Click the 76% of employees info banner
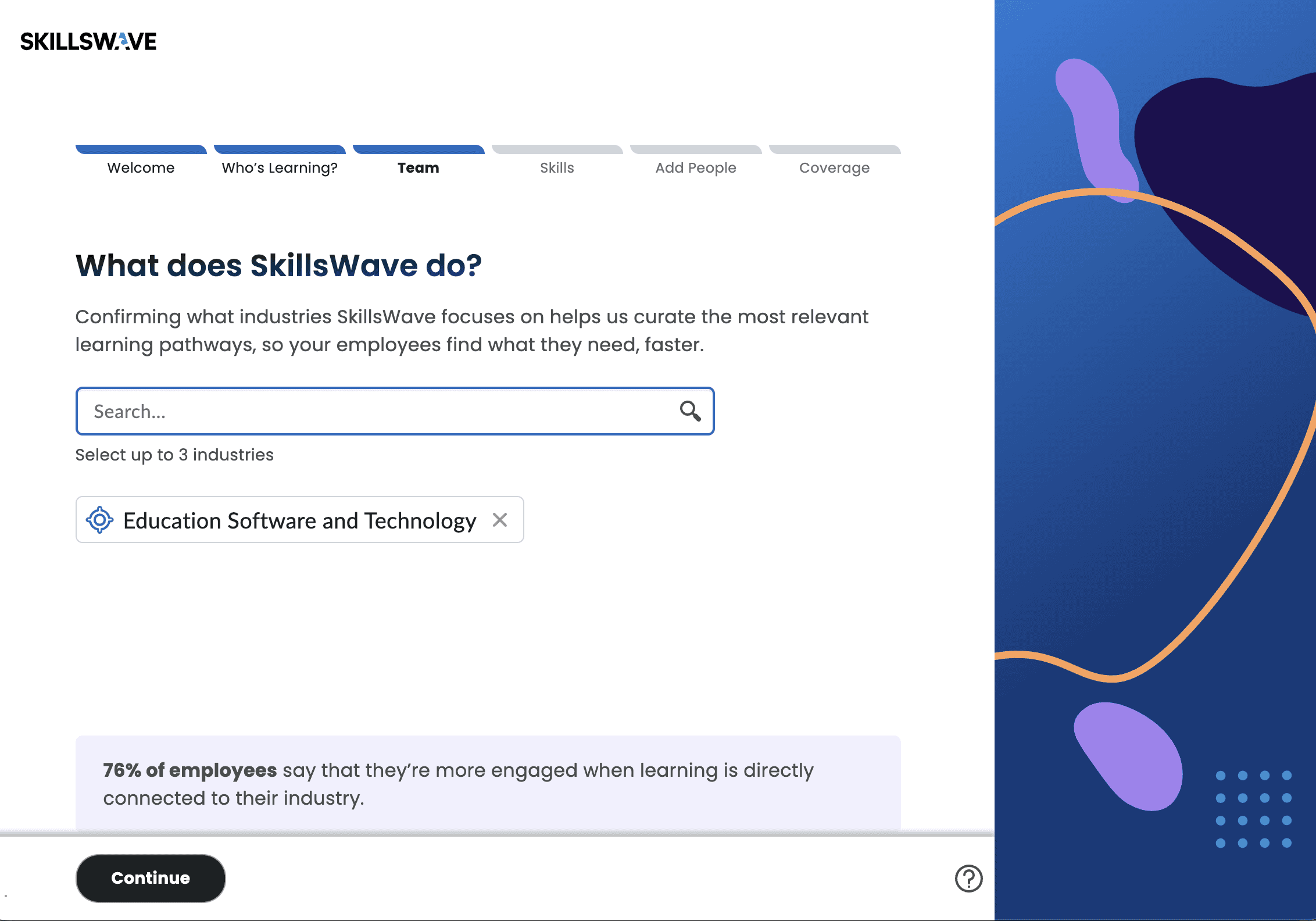1316x921 pixels. [487, 783]
